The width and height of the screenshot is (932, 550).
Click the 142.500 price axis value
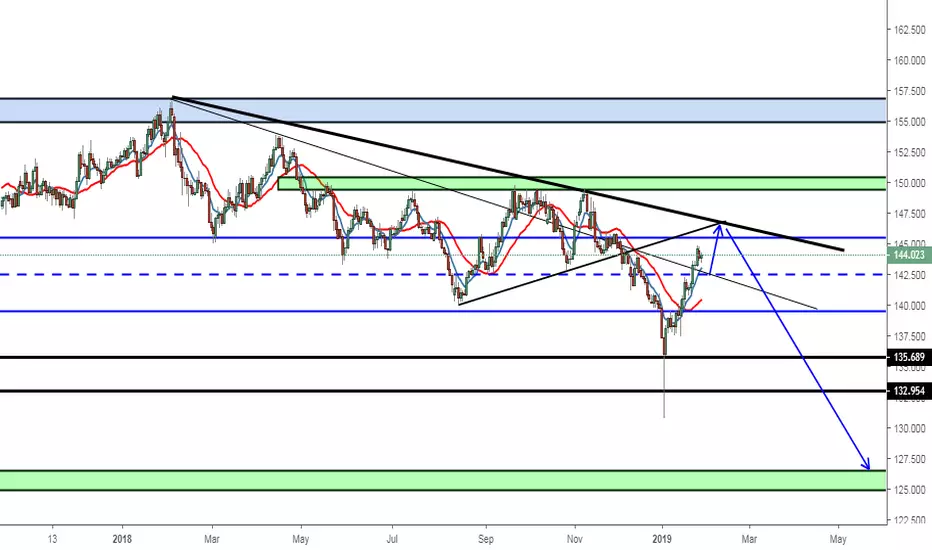[909, 275]
